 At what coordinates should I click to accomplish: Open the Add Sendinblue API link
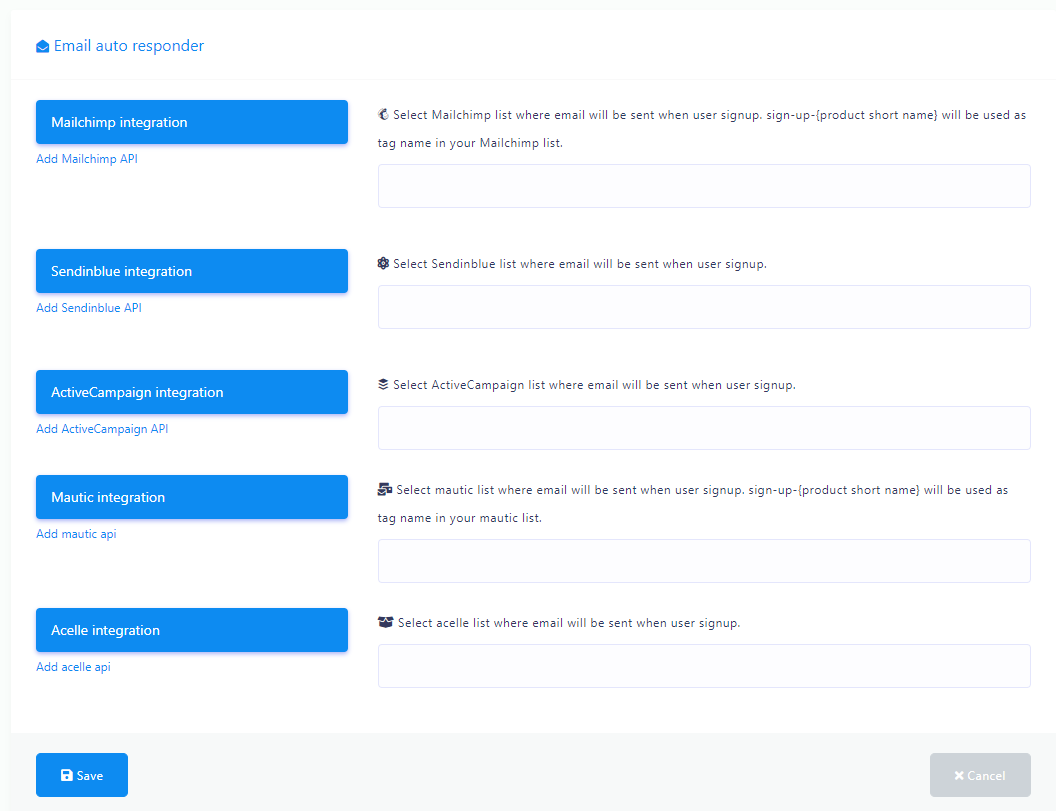pos(89,308)
